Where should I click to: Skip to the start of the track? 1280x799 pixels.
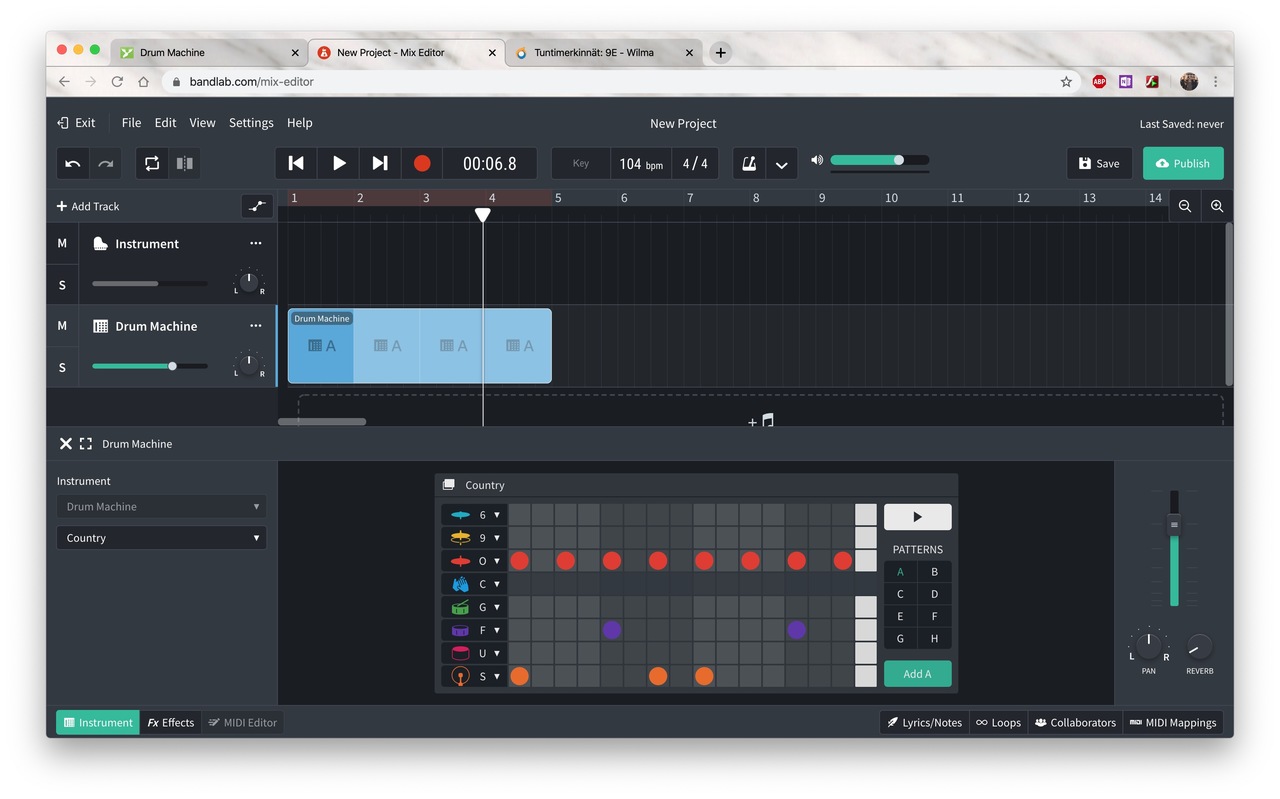point(296,163)
